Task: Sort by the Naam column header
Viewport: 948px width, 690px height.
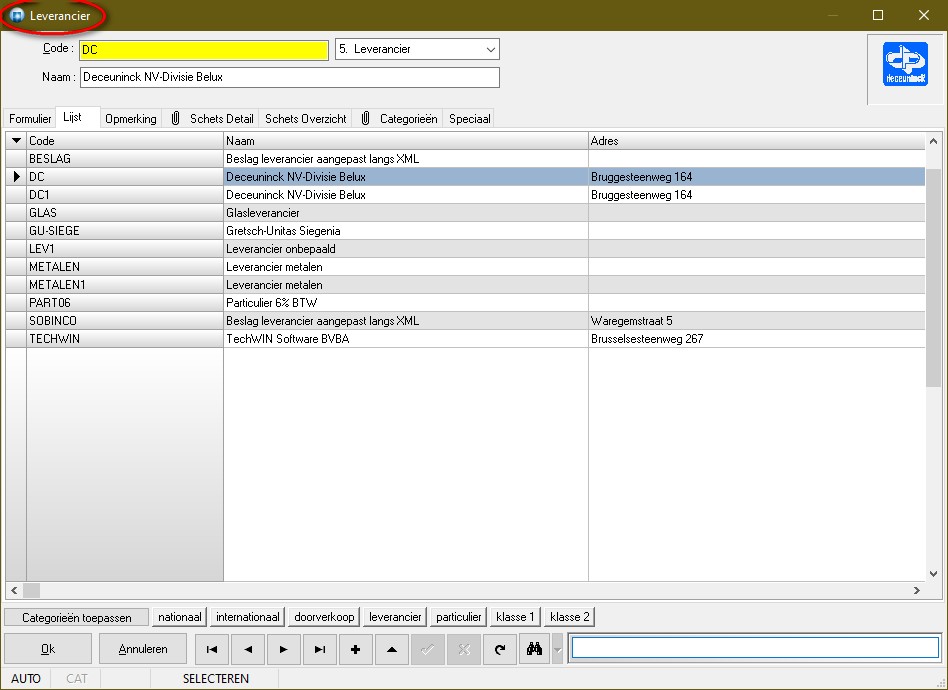Action: click(x=406, y=140)
